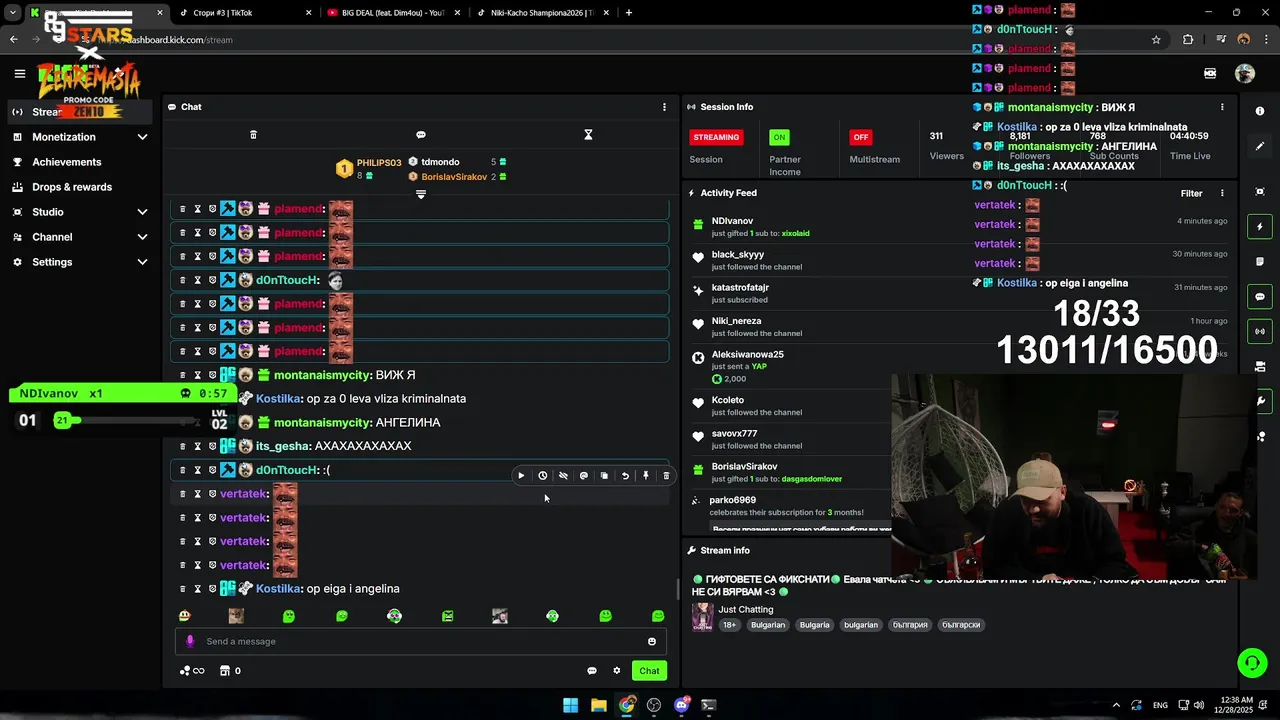Expand the Settings sidebar section
This screenshot has height=720, width=1280.
[142, 262]
